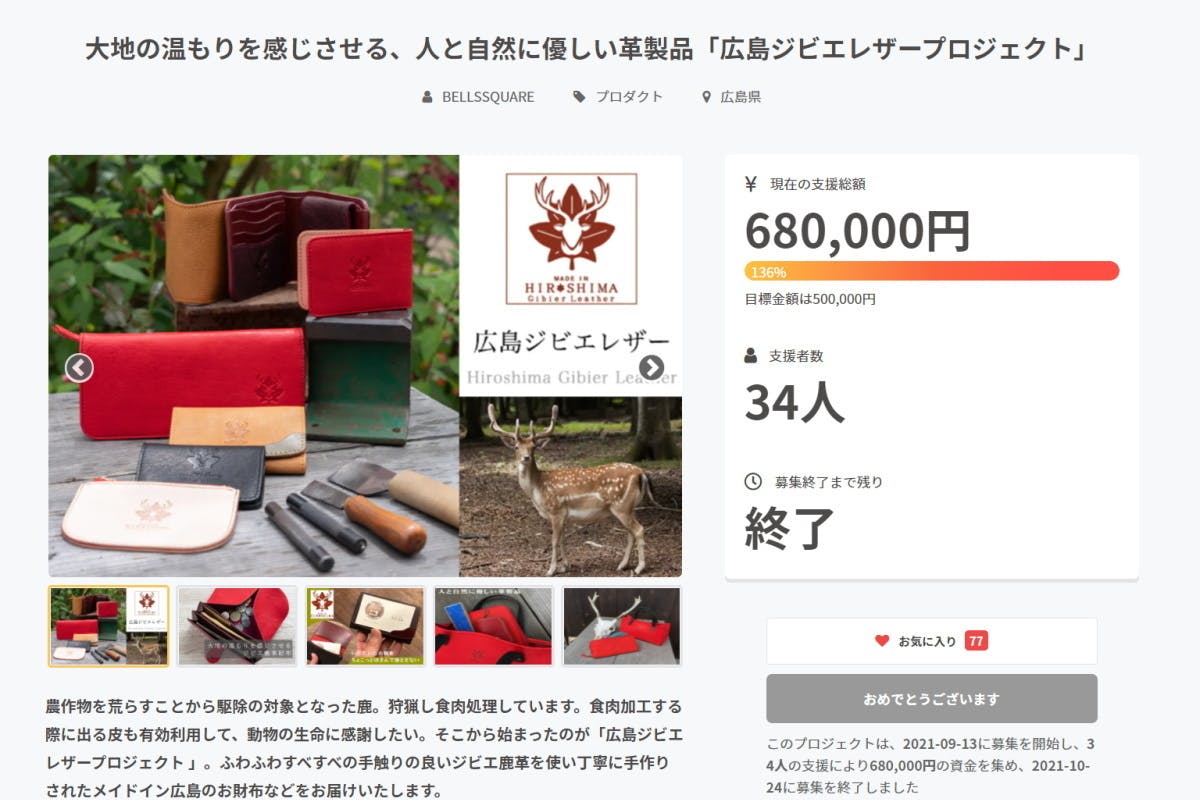Select the first thumbnail with the wallets and deer
Screen dimensions: 1200x800
[109, 626]
